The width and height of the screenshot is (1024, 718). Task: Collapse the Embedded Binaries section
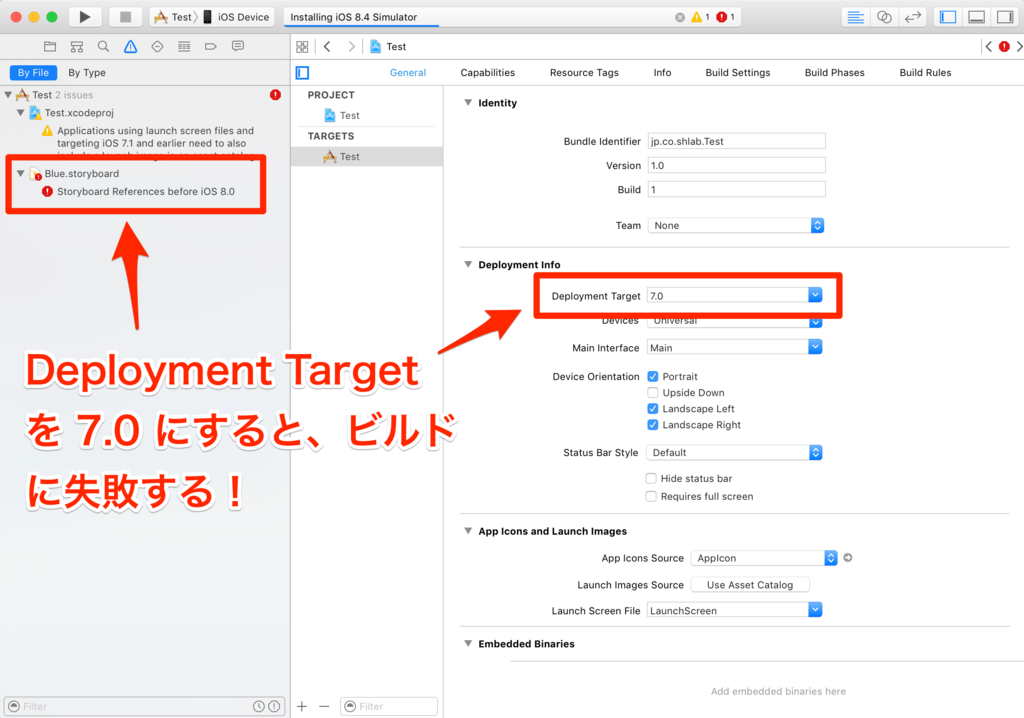tap(468, 644)
